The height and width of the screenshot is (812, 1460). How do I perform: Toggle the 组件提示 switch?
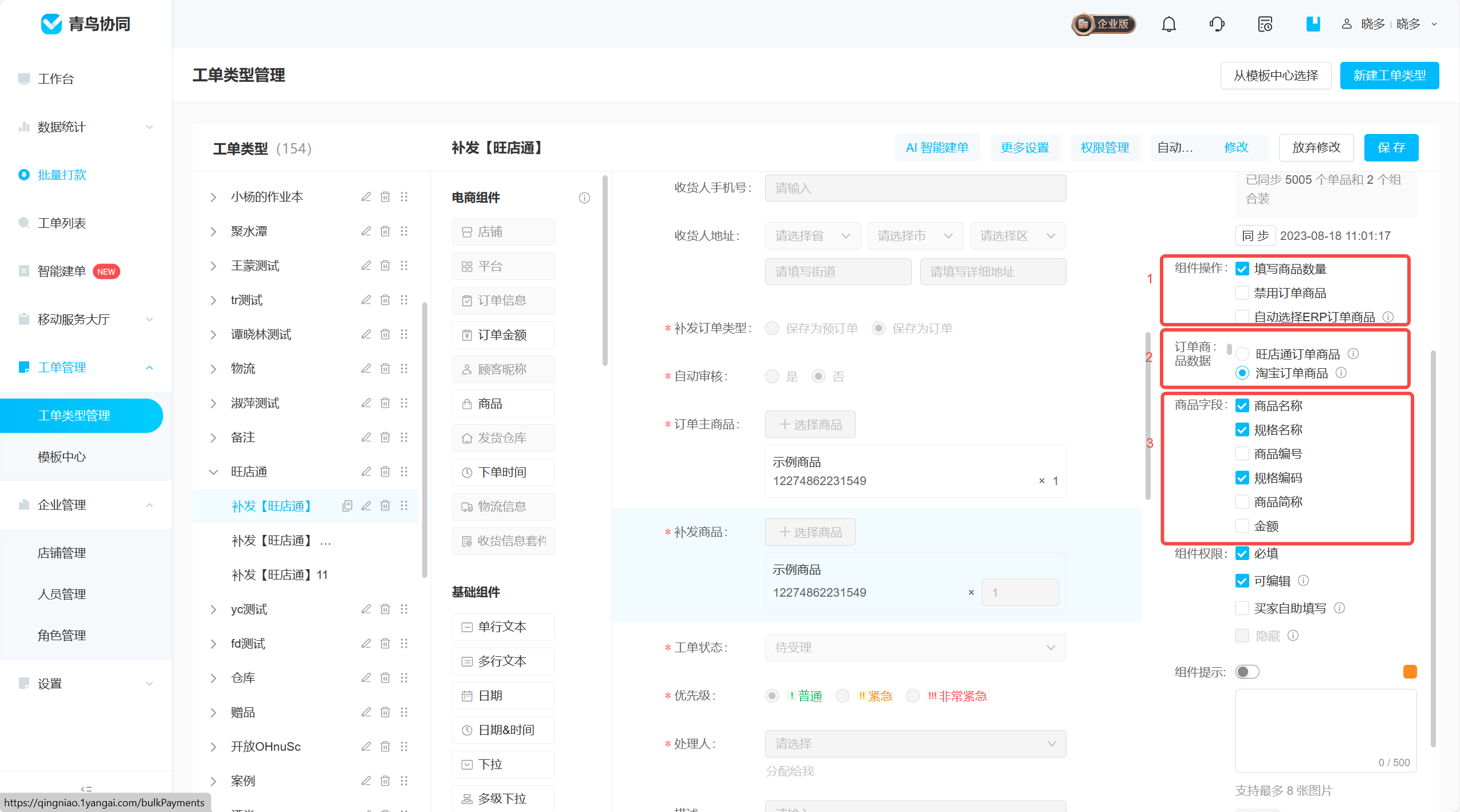point(1247,672)
